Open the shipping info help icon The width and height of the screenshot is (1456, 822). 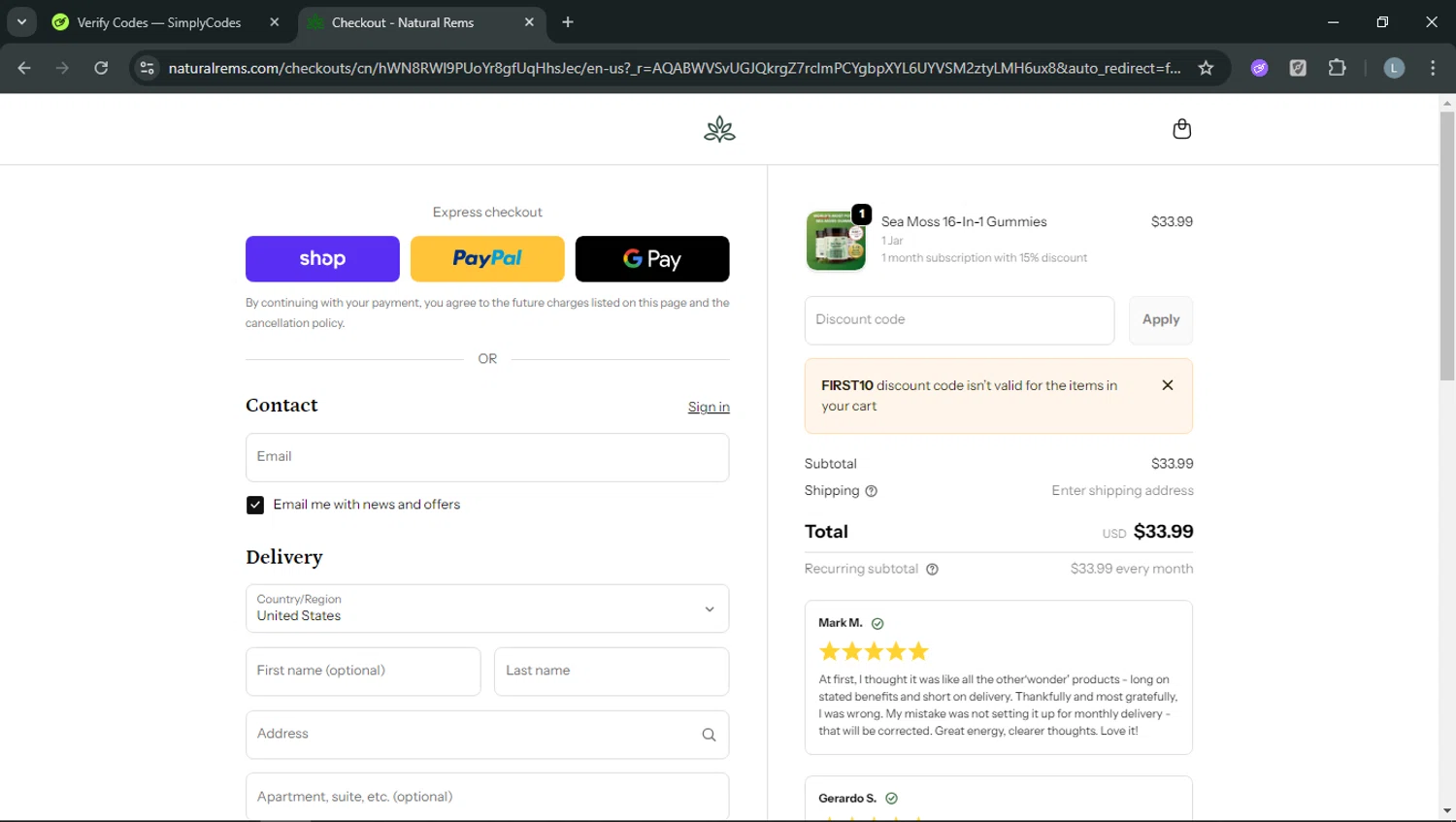pos(871,491)
